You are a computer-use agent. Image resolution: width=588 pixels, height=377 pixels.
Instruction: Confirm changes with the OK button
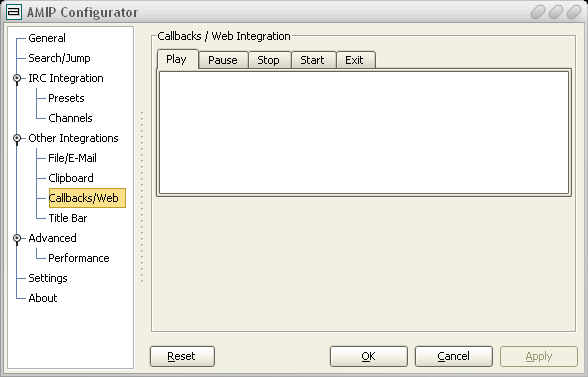[x=369, y=356]
